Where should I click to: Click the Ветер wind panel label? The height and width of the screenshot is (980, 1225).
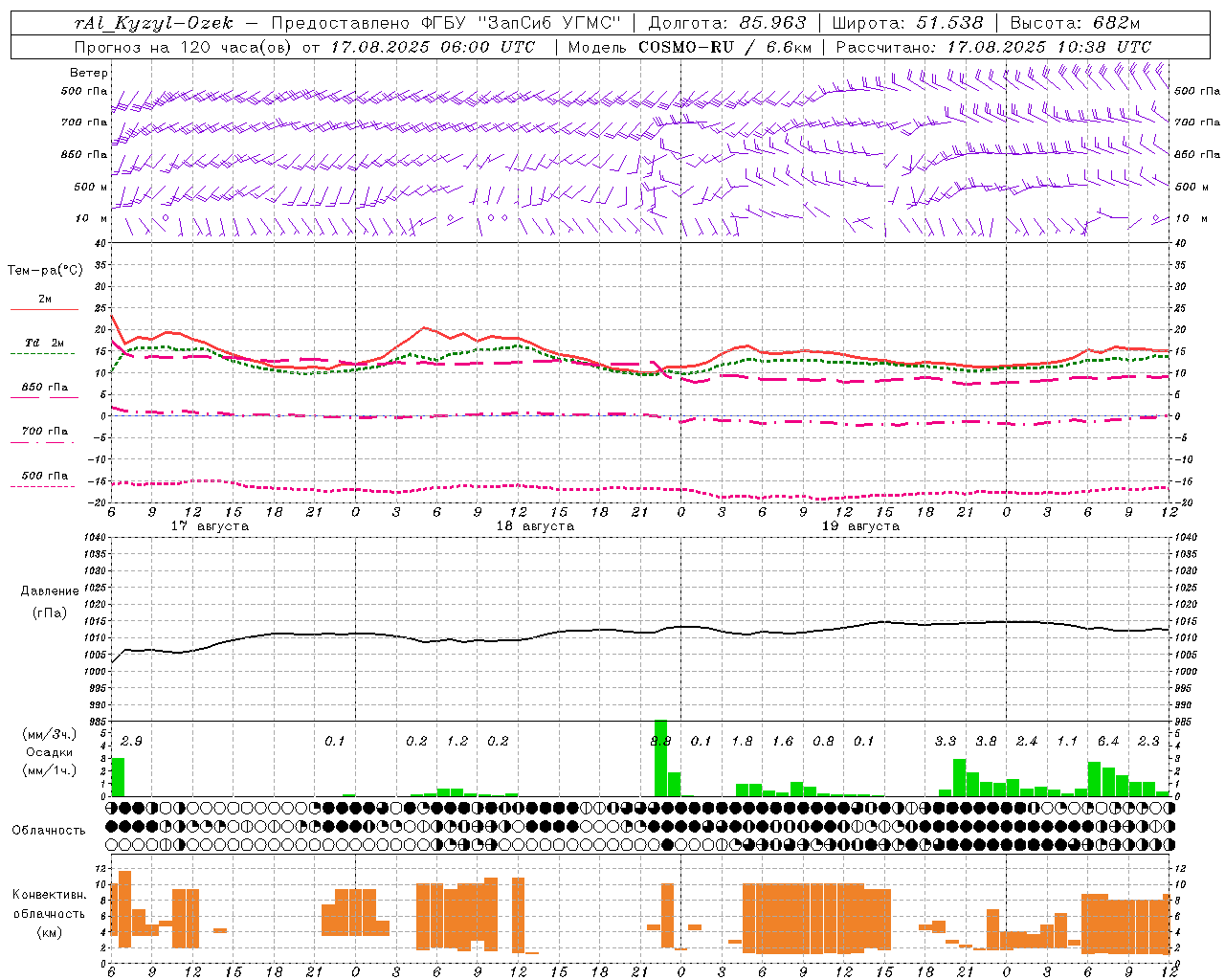pyautogui.click(x=89, y=73)
